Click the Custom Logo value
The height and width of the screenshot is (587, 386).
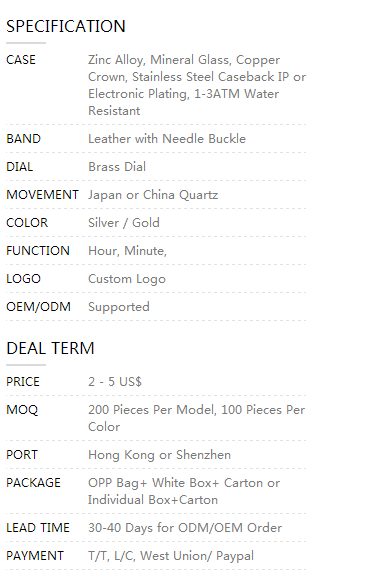click(127, 279)
